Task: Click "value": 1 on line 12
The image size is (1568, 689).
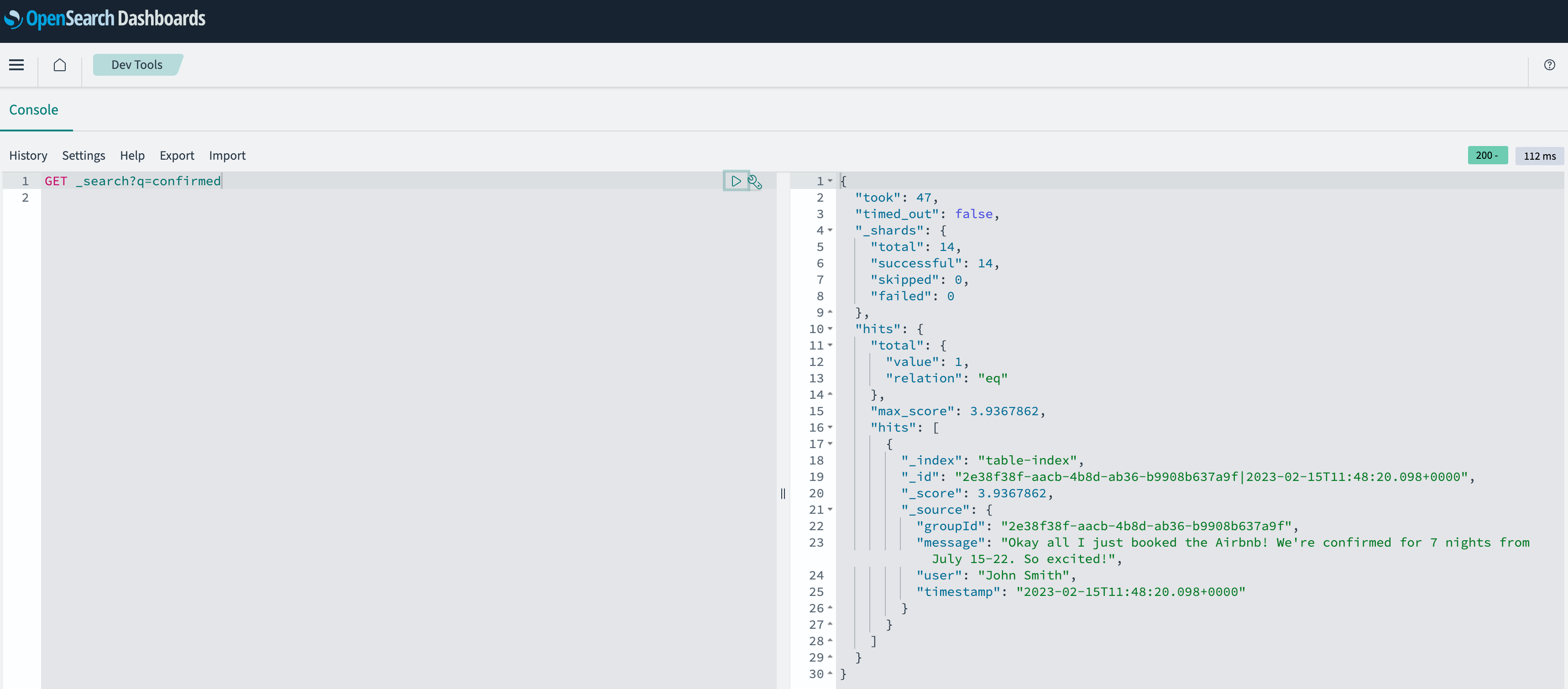Action: (x=927, y=361)
